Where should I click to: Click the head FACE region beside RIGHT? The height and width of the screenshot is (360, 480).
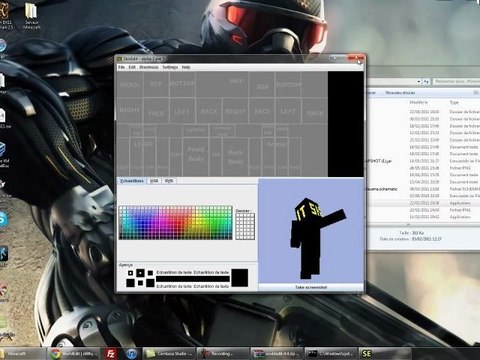(156, 112)
